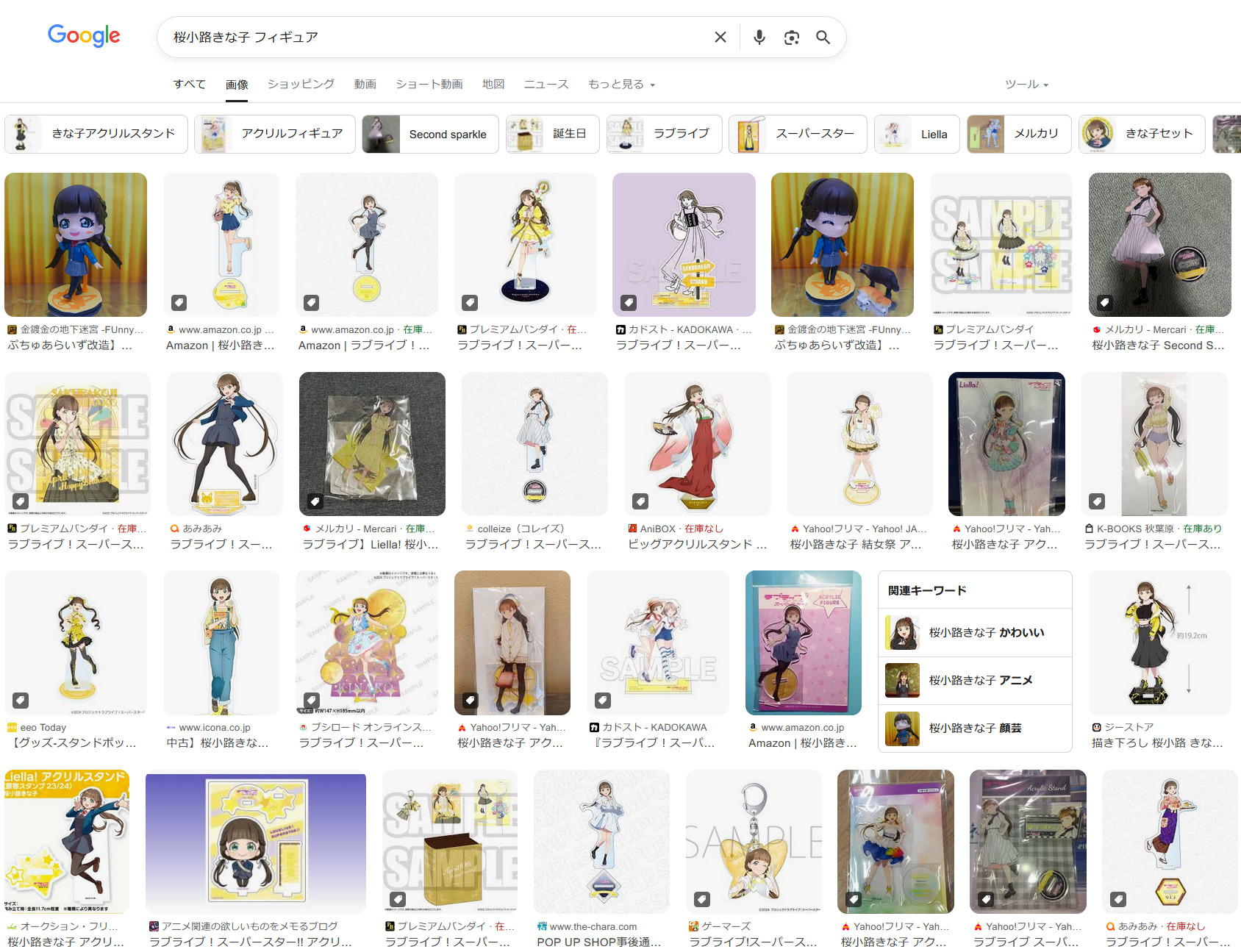Screen dimensions: 1241x952
Task: Open first nendoroid figure thumbnail
Action: coord(76,245)
